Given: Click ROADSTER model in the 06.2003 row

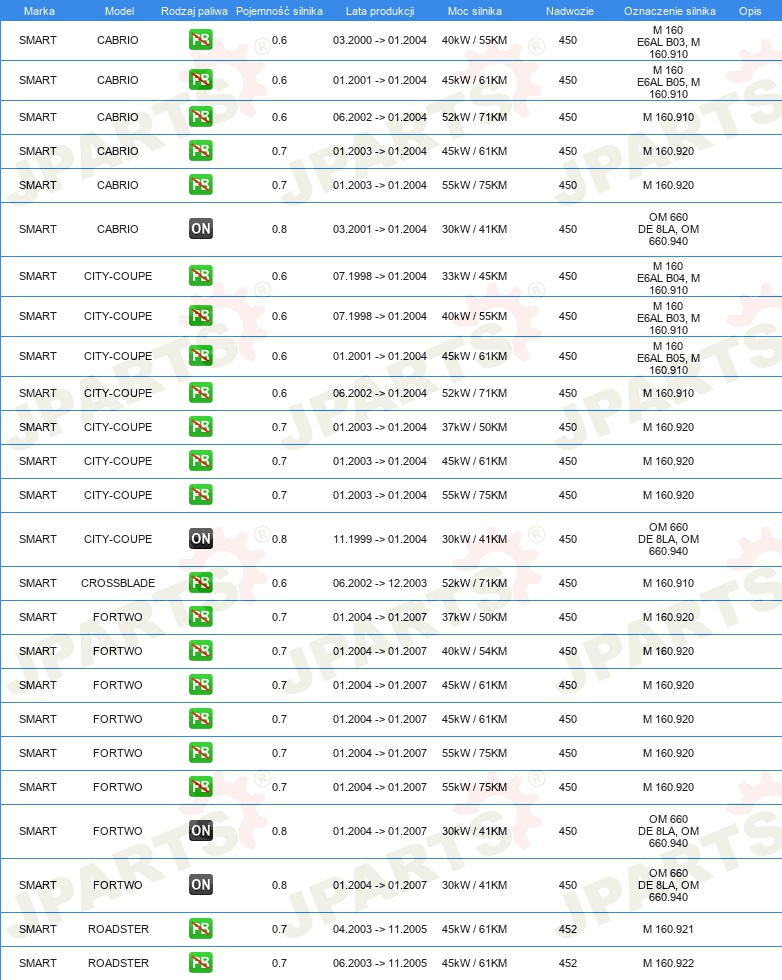Looking at the screenshot, I should point(118,963).
